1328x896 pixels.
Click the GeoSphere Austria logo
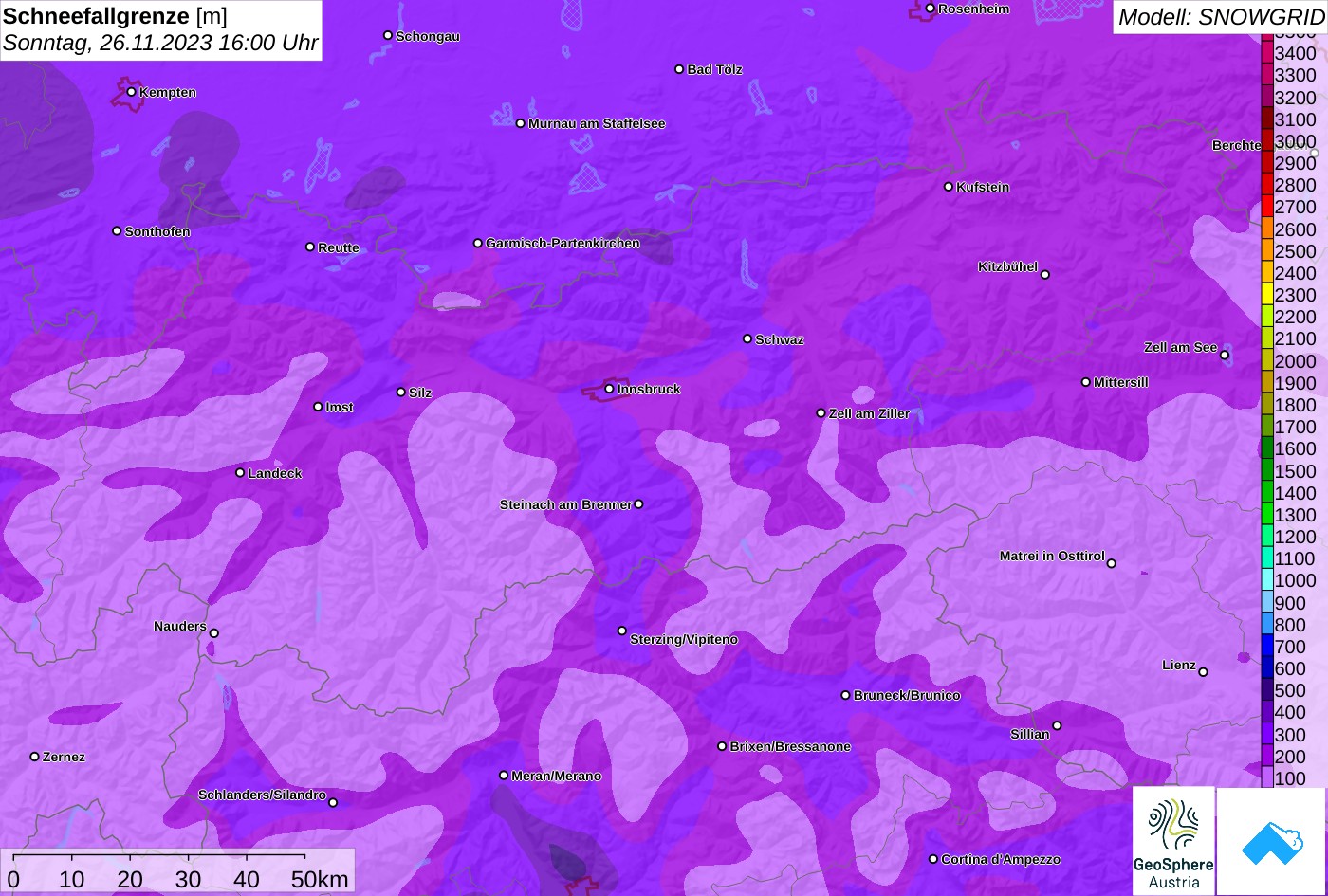[1173, 841]
